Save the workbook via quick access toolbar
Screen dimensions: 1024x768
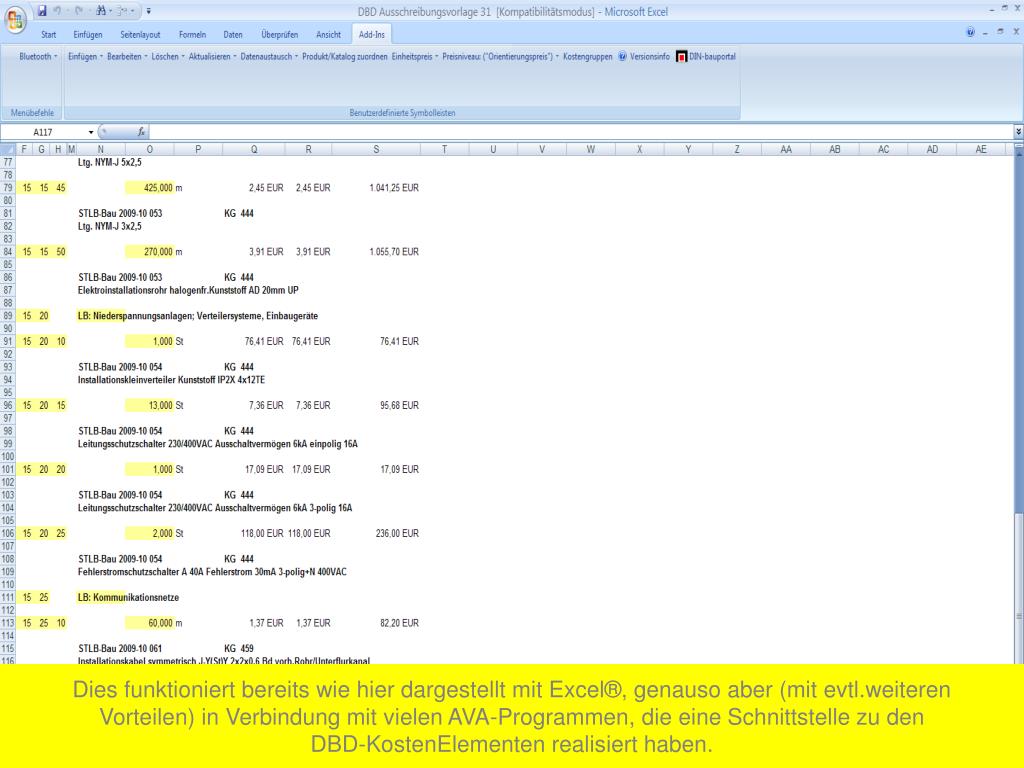coord(43,11)
